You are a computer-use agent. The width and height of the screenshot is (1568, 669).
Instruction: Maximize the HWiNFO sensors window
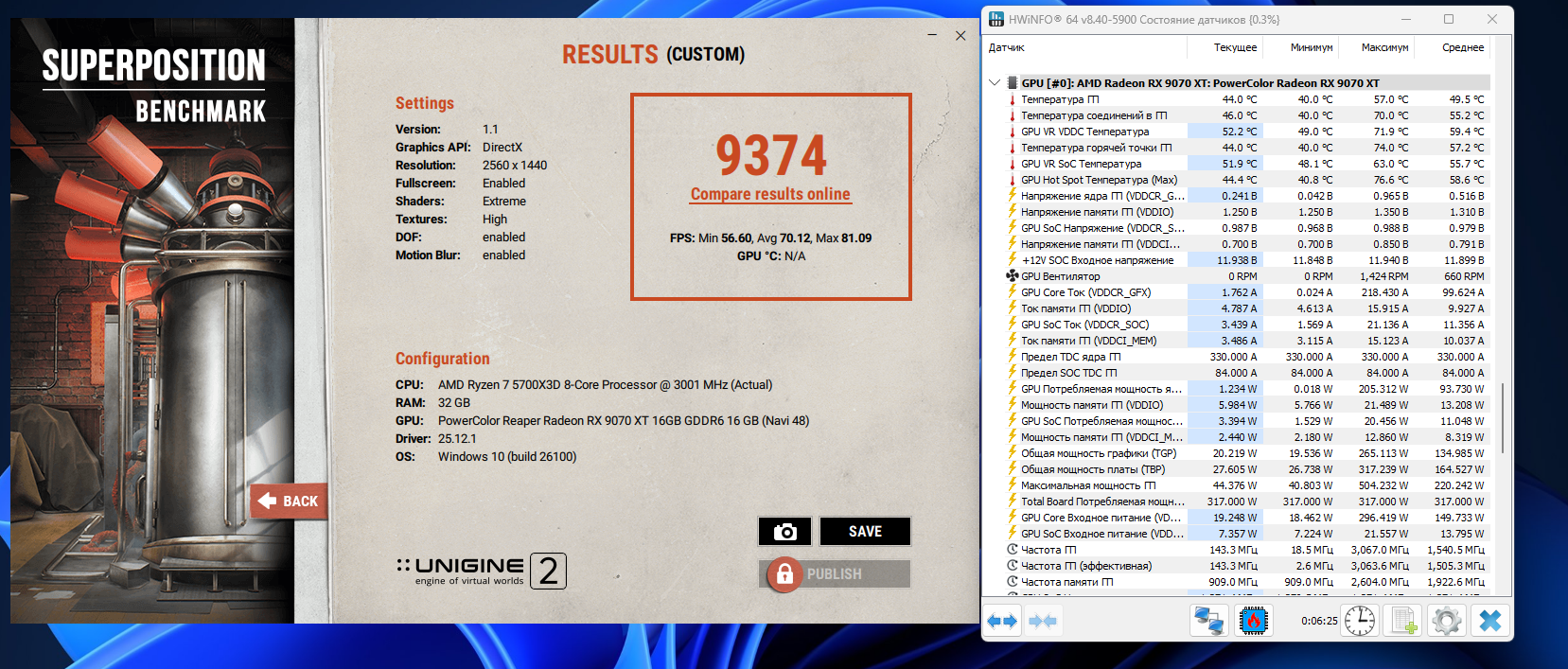[x=1449, y=19]
